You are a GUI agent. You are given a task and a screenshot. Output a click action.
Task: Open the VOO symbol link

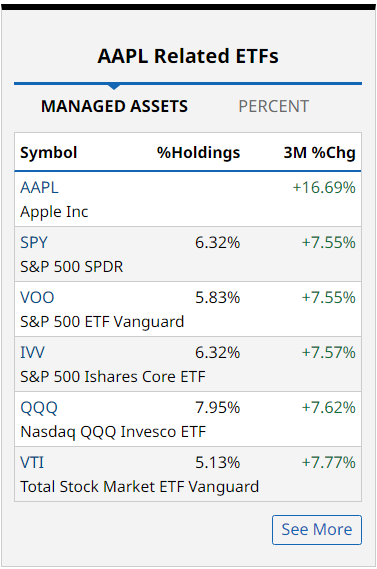37,298
